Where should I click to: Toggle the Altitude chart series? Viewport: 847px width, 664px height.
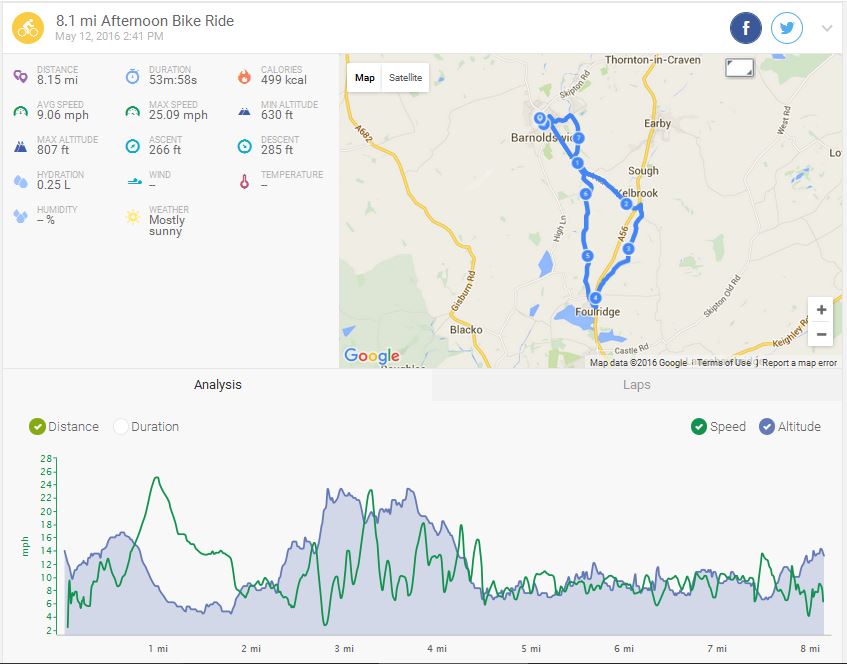pyautogui.click(x=767, y=427)
